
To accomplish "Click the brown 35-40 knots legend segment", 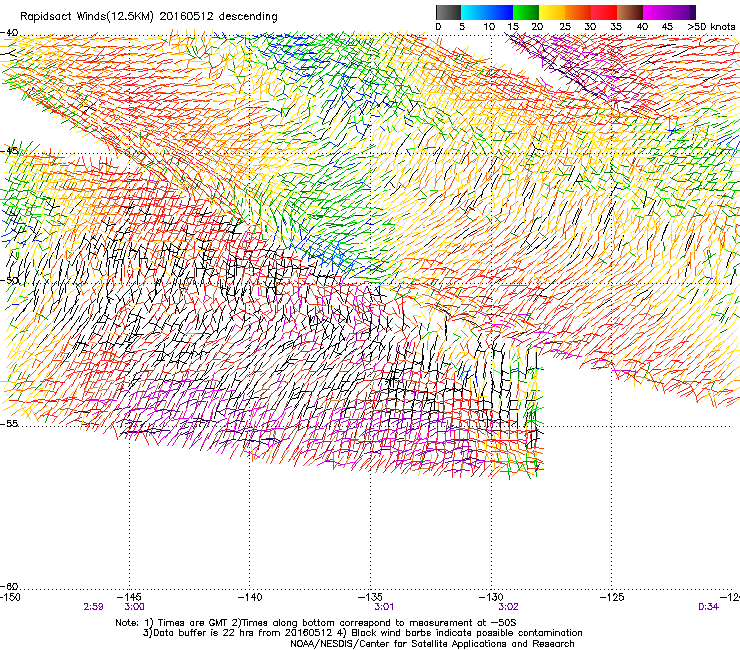I will [x=630, y=12].
